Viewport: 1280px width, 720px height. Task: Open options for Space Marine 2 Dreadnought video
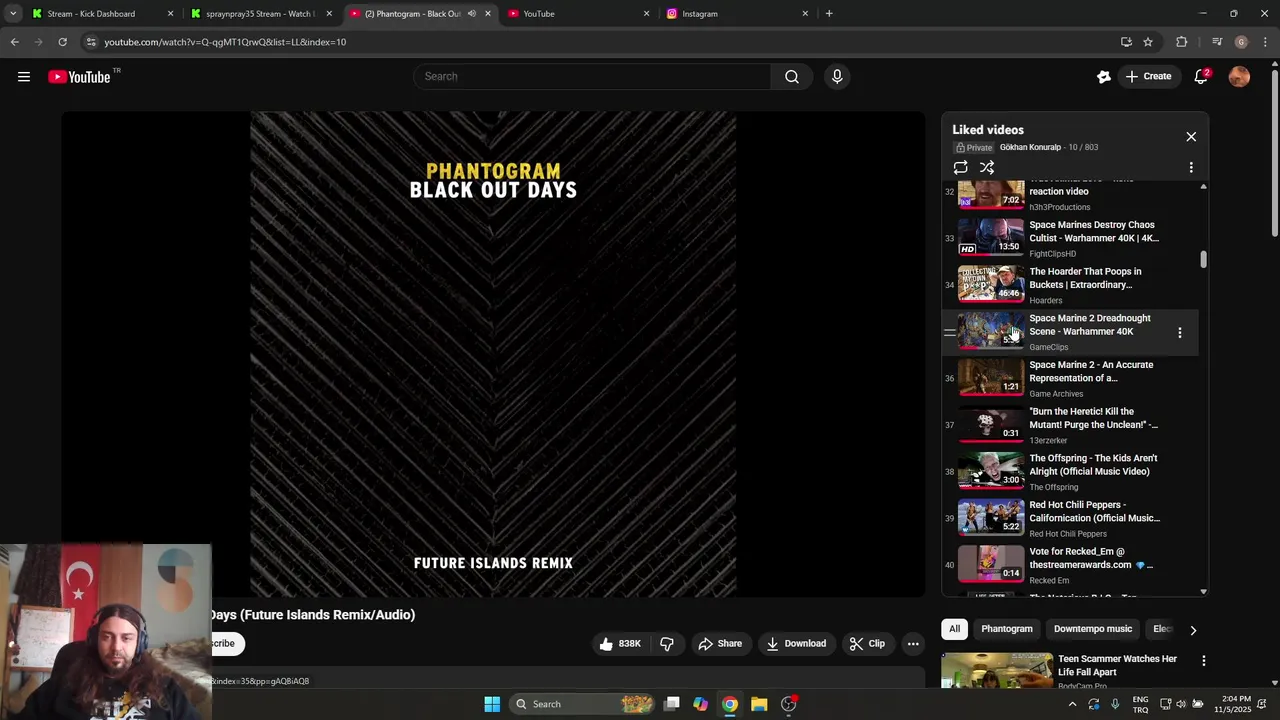(1180, 332)
